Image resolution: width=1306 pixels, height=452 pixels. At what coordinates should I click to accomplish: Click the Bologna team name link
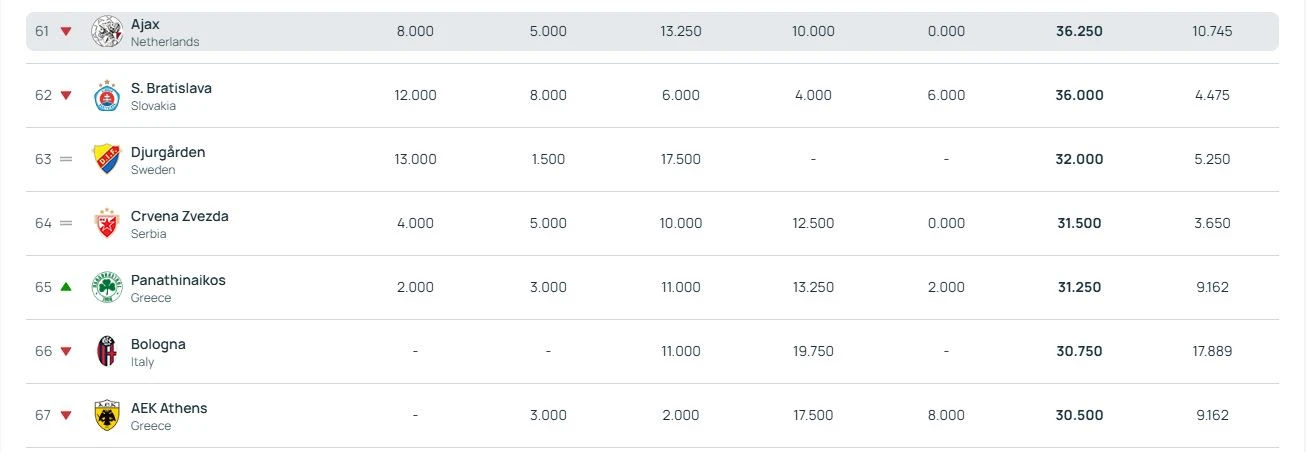coord(158,344)
